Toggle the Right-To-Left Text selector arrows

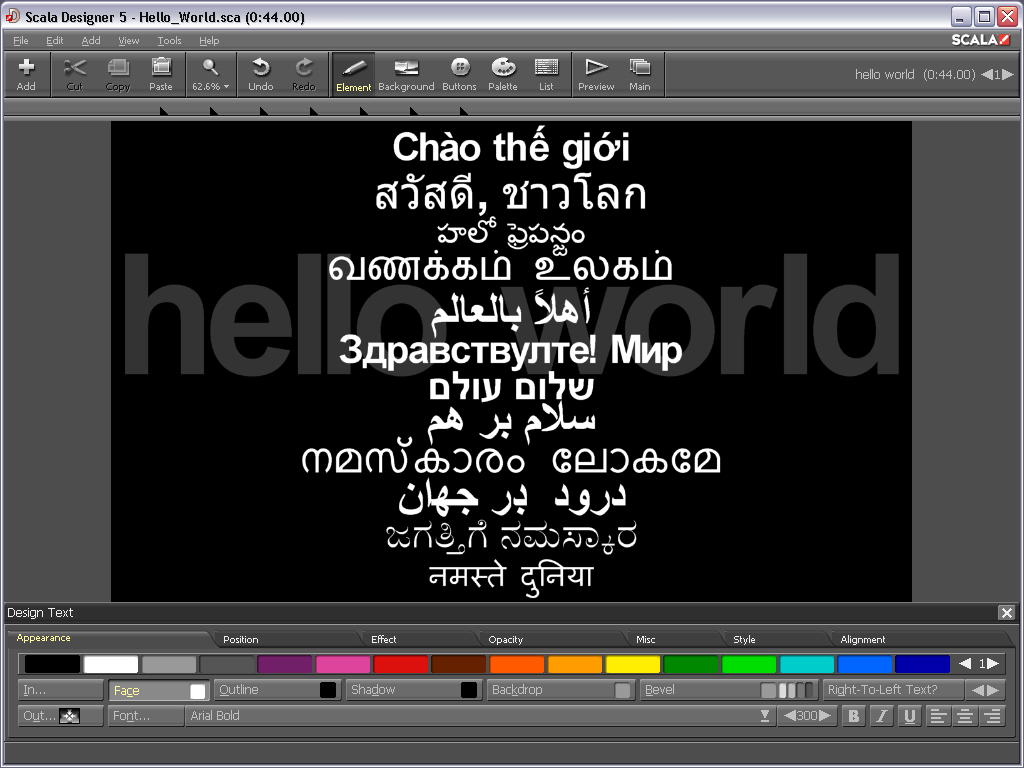(985, 690)
